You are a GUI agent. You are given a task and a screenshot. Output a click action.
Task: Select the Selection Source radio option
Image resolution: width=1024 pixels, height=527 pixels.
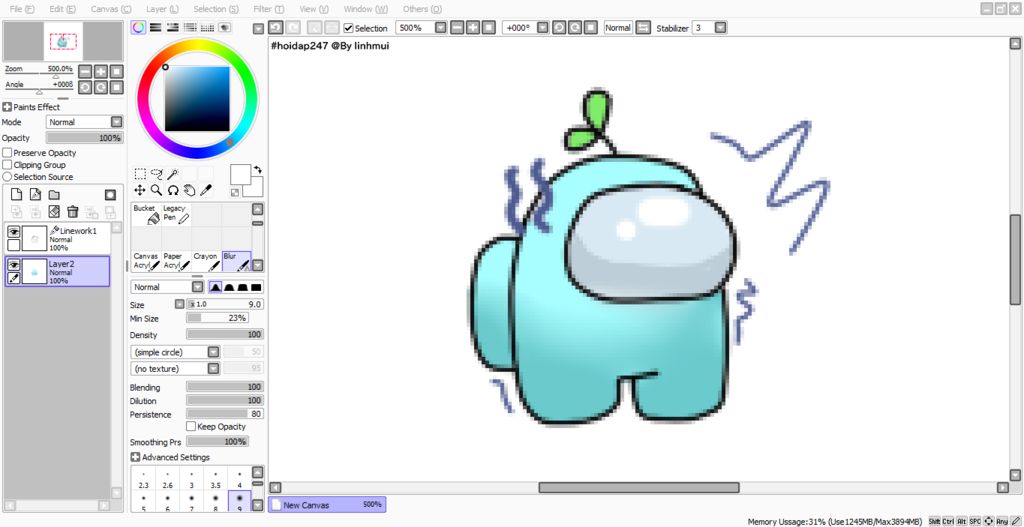point(8,177)
